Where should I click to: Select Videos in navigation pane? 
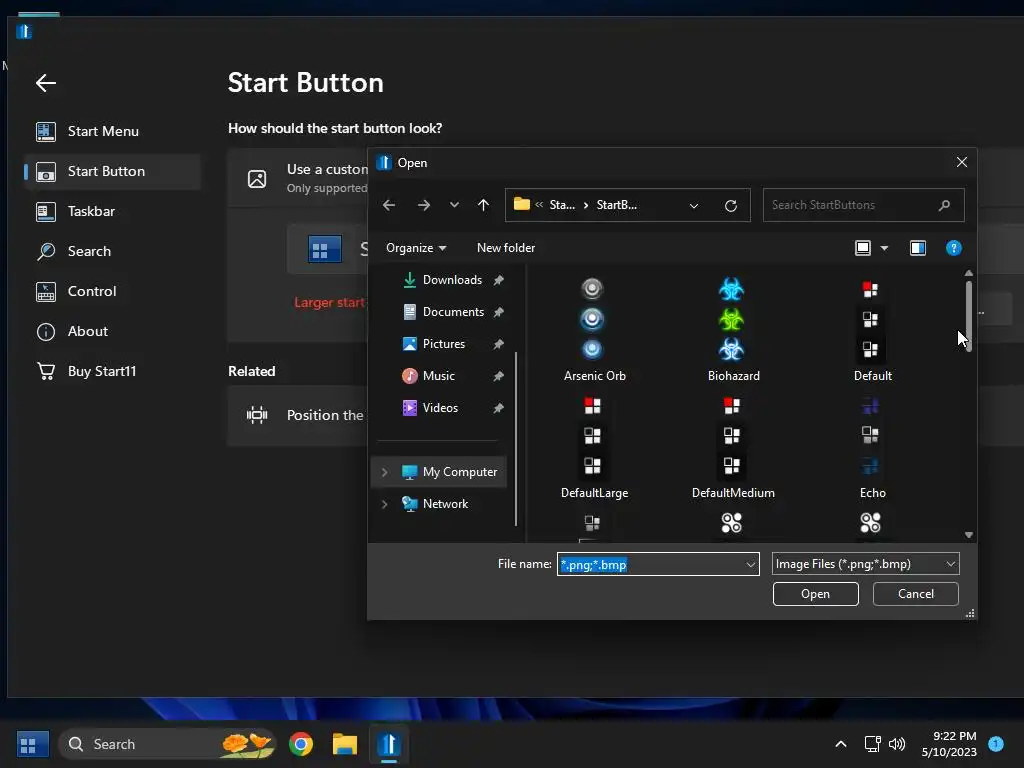coord(441,408)
